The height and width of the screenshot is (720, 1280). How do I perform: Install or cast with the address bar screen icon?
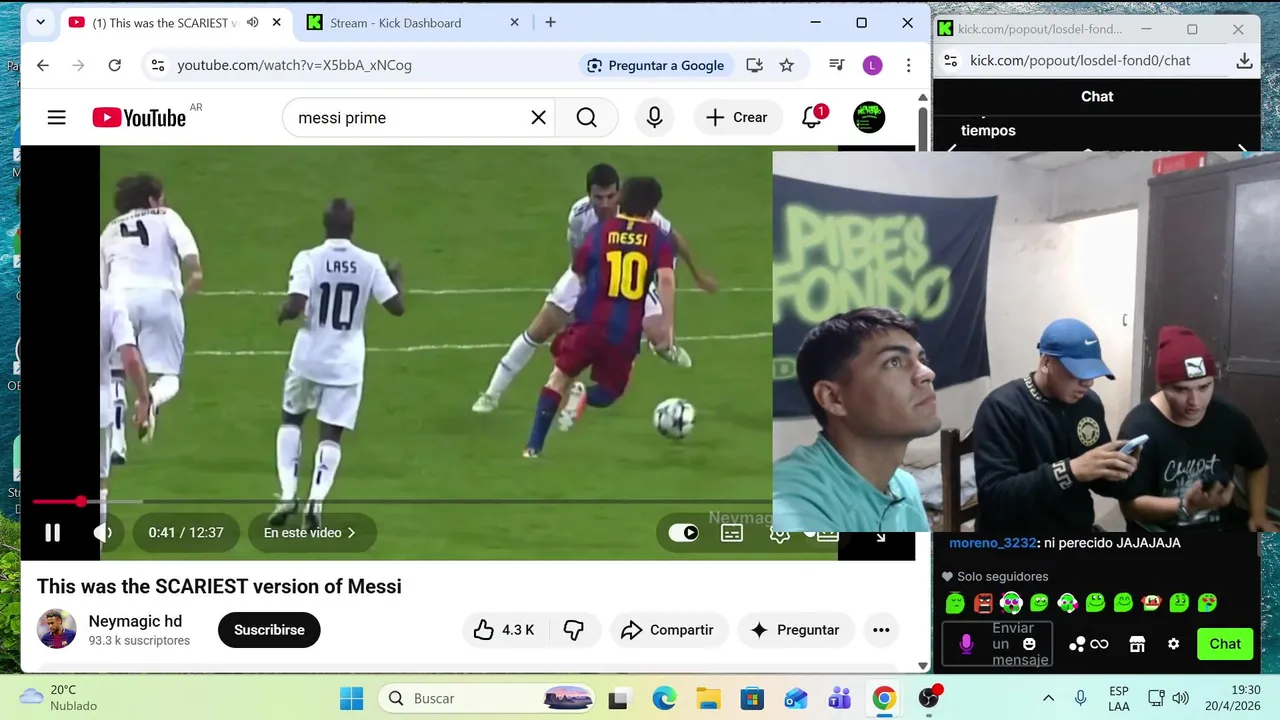coord(755,65)
